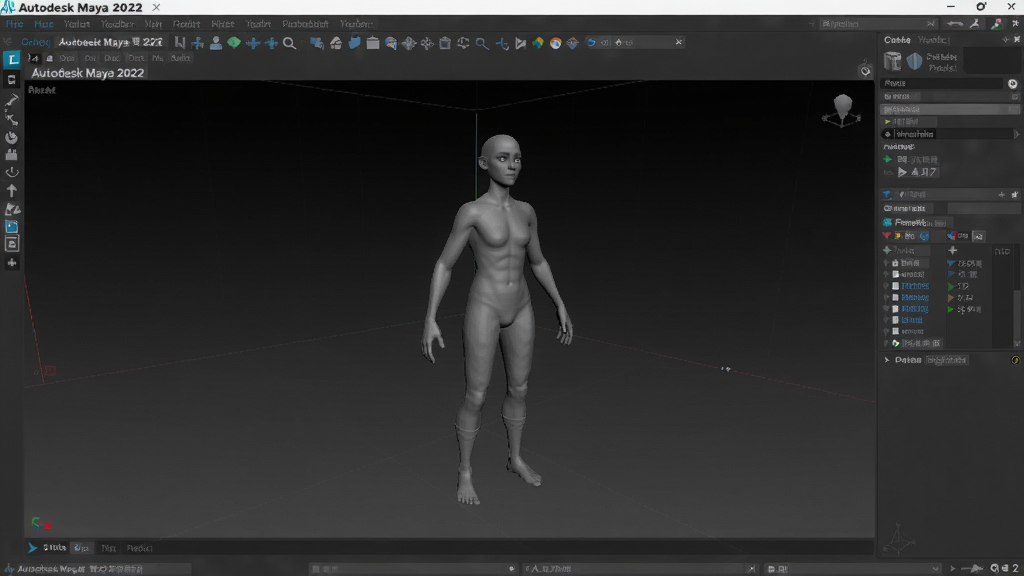Click the small arrow right of the status bar dropdown
Image resolution: width=1024 pixels, height=576 pixels.
click(x=952, y=569)
